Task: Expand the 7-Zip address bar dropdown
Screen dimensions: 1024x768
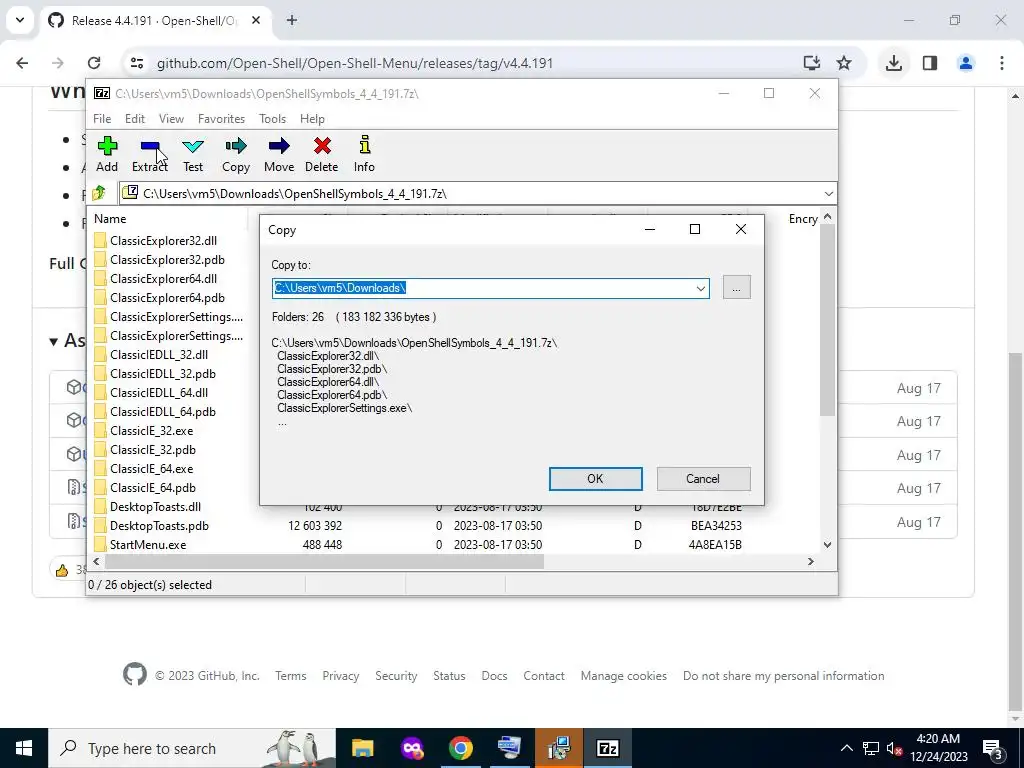Action: 828,194
